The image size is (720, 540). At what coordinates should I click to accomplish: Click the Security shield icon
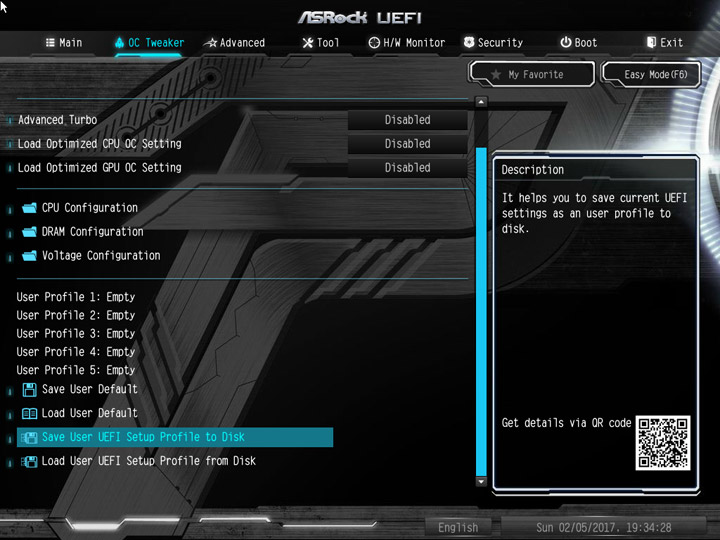tap(469, 42)
